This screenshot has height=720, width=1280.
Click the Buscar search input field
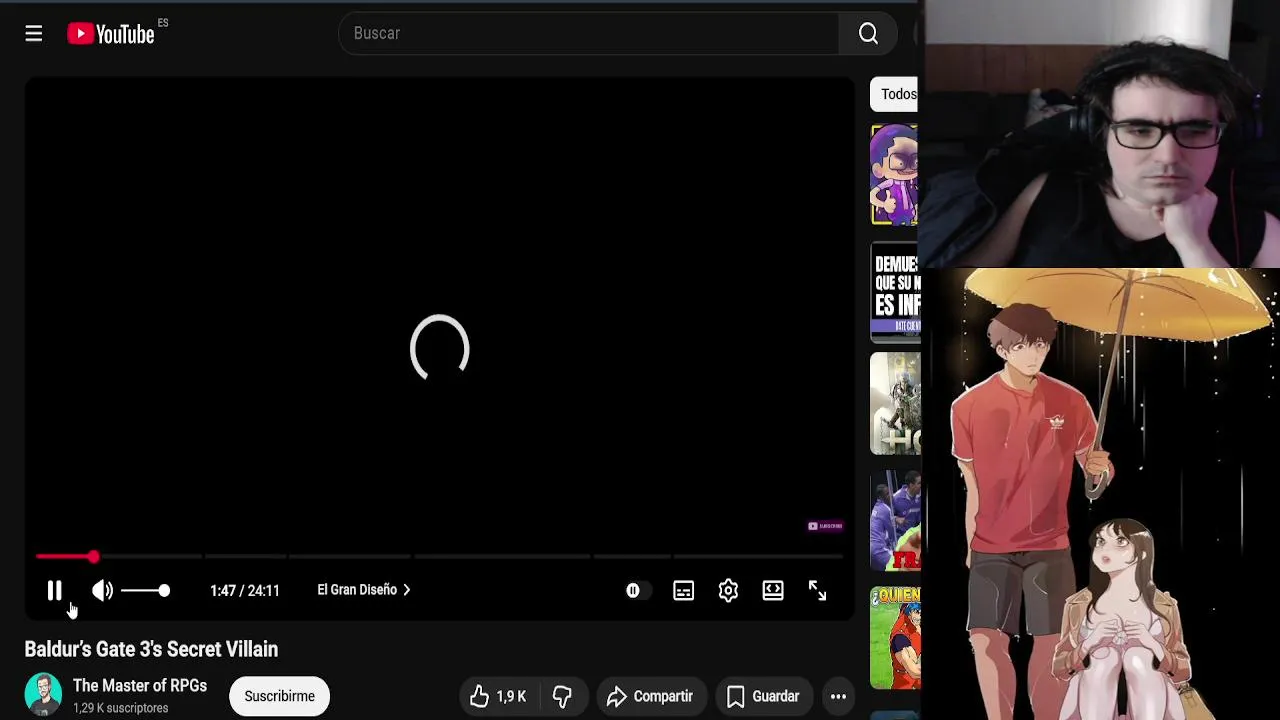tap(589, 33)
